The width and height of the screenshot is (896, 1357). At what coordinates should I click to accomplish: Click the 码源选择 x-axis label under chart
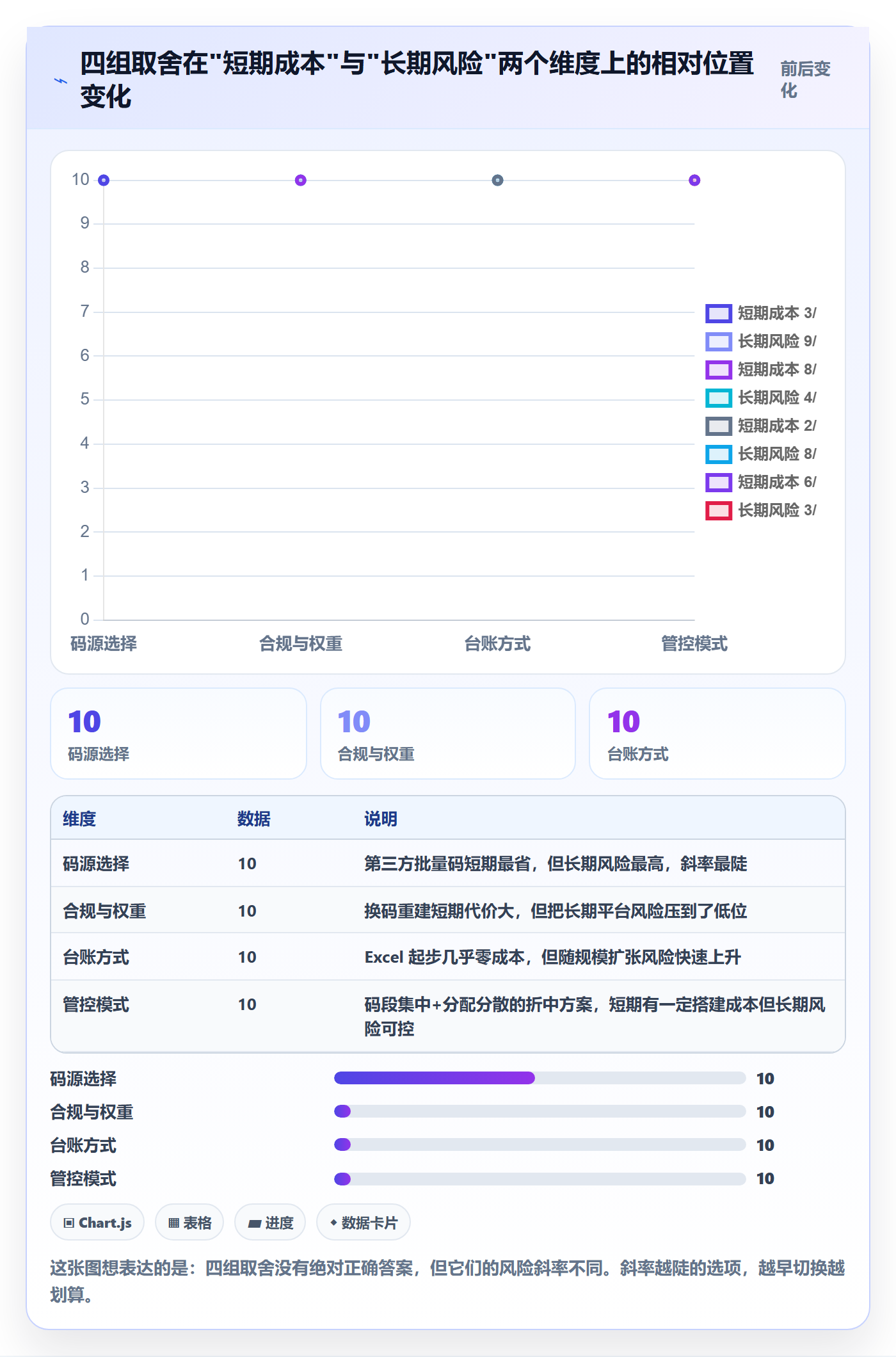click(104, 644)
